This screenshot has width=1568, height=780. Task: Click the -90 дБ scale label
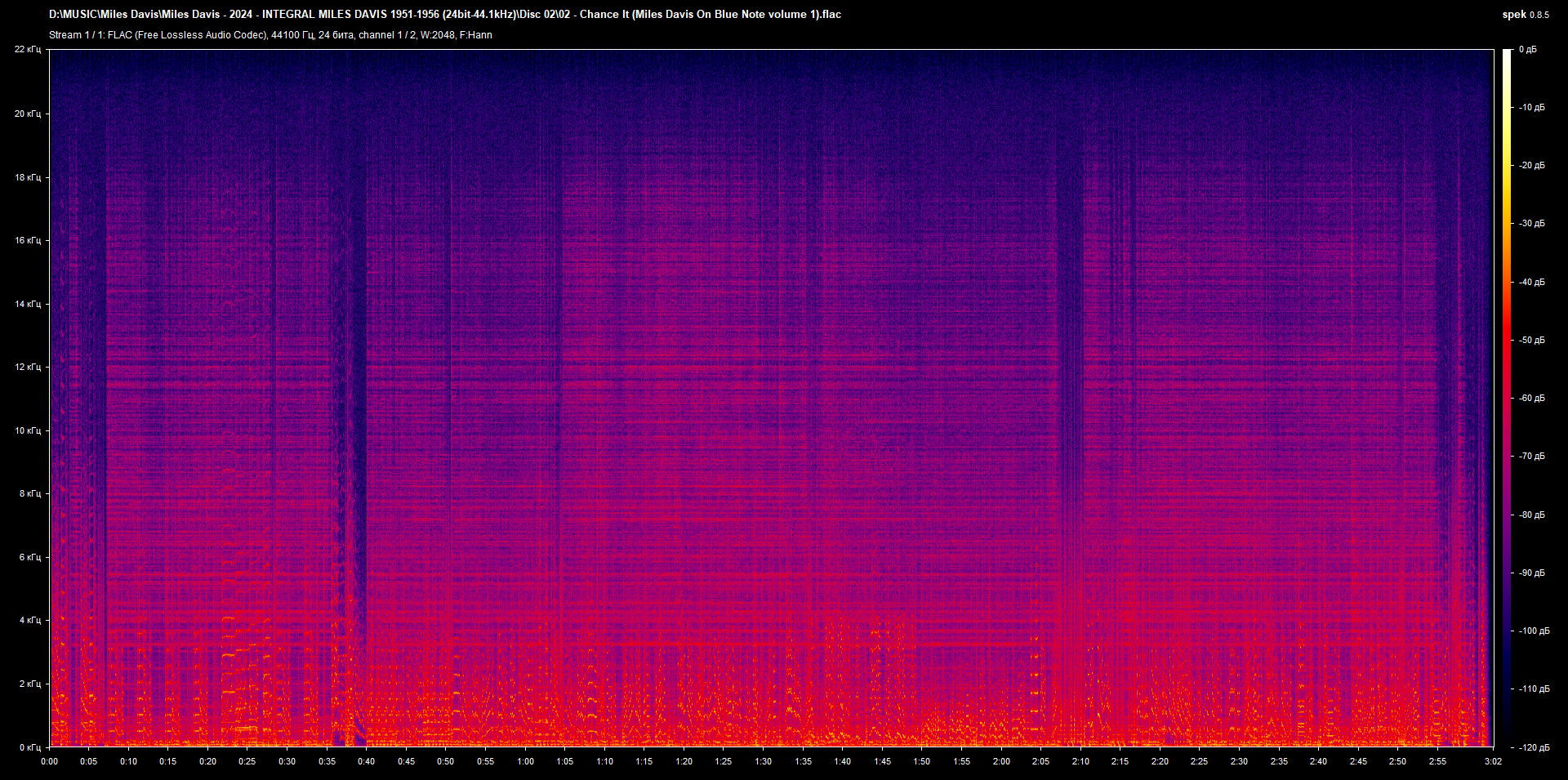pyautogui.click(x=1532, y=573)
